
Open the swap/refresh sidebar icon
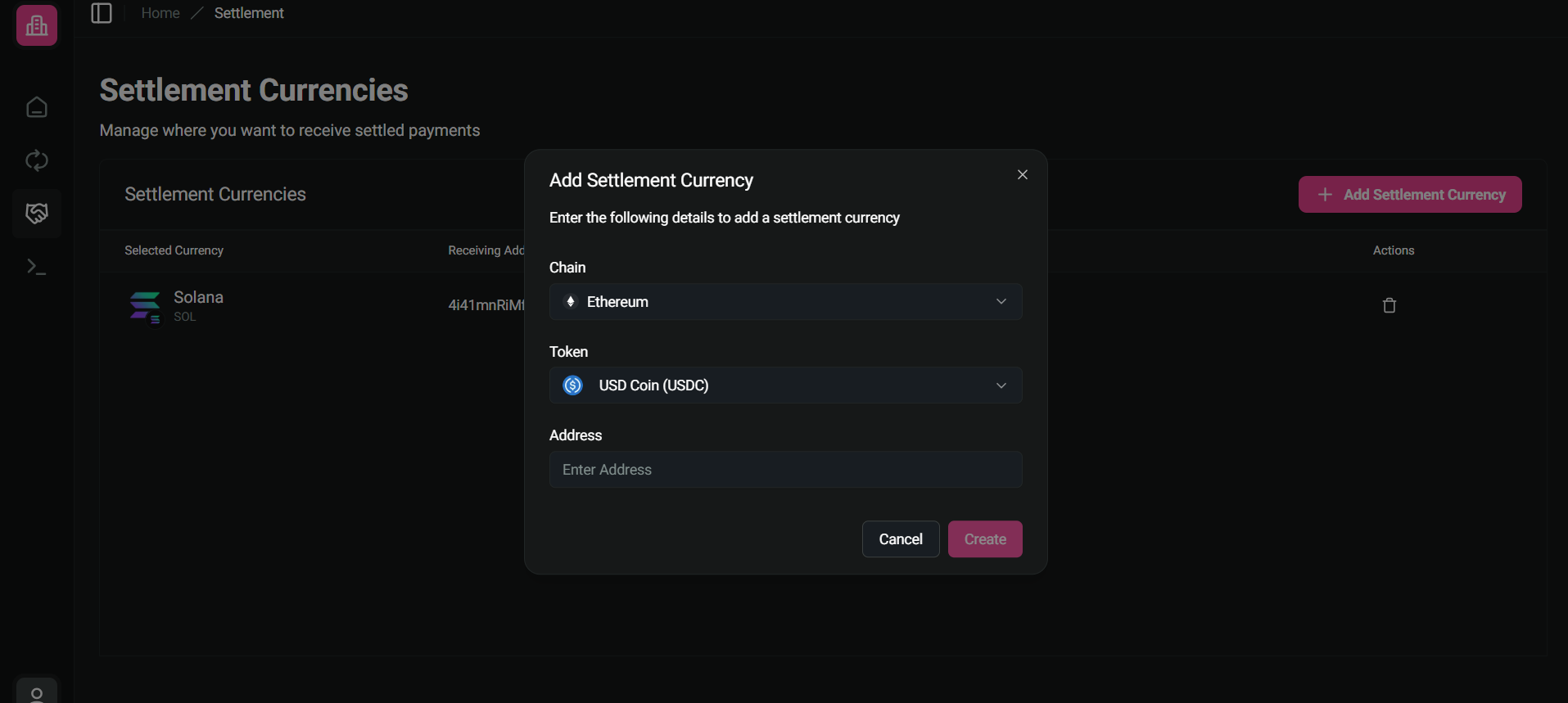pyautogui.click(x=37, y=160)
